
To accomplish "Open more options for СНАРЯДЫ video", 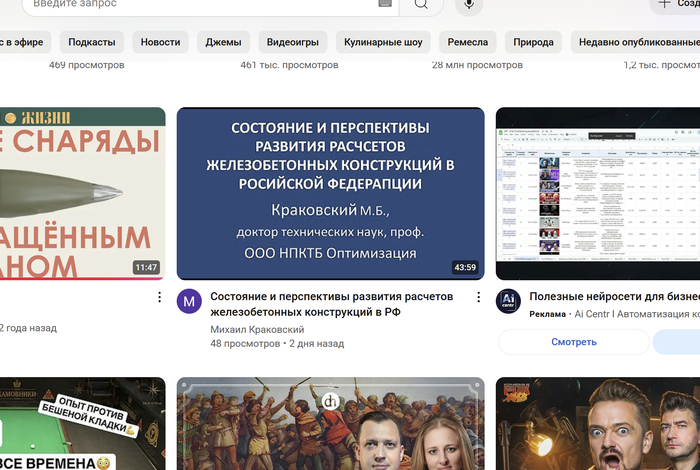I will point(159,297).
